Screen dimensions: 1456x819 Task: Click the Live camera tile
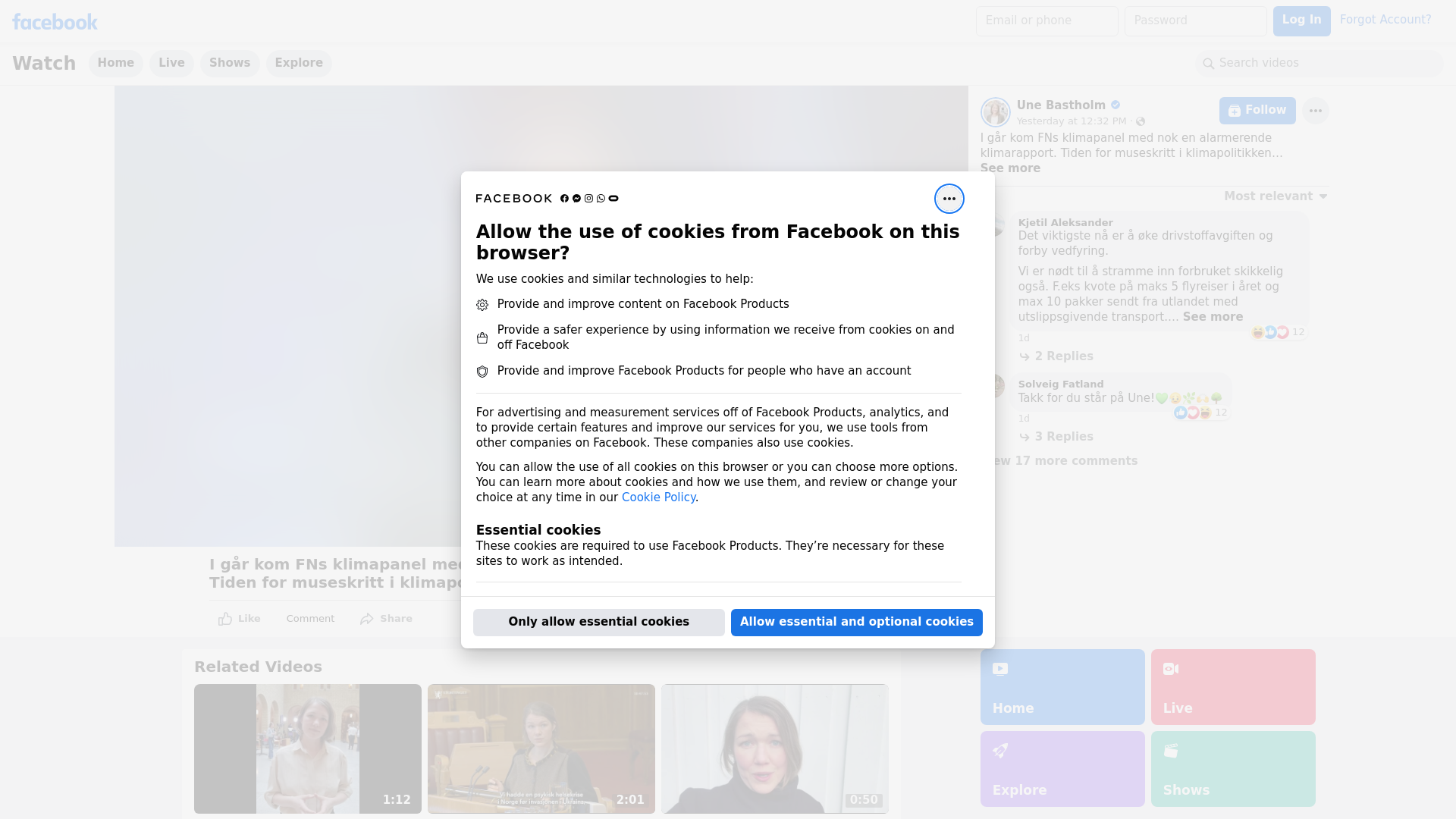1232,686
